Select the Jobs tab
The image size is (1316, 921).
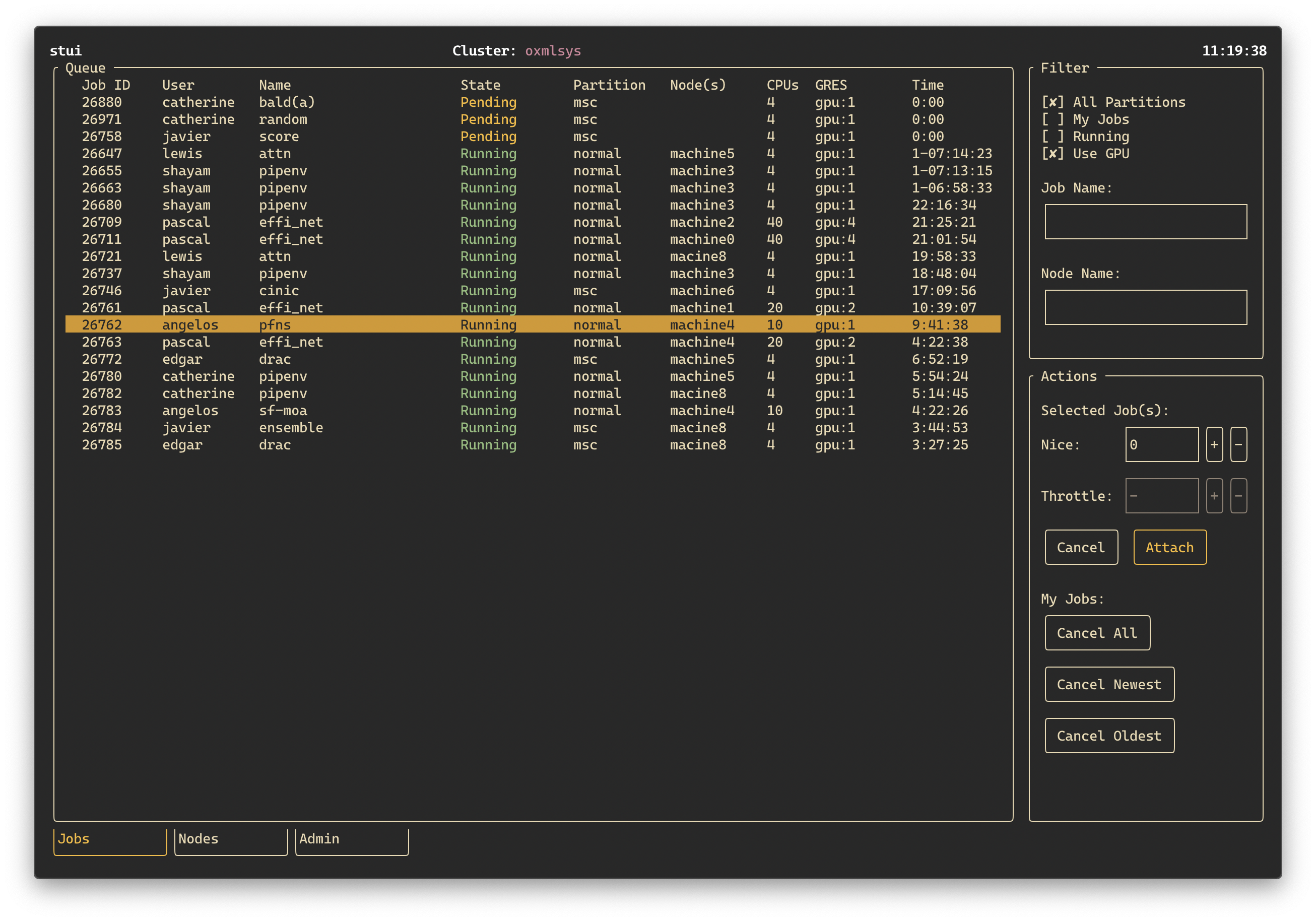tap(109, 838)
